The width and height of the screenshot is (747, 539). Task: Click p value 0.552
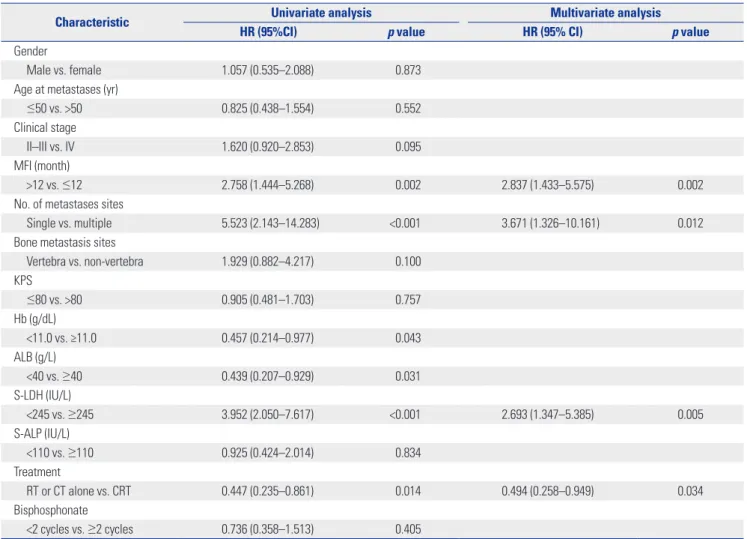coord(408,109)
